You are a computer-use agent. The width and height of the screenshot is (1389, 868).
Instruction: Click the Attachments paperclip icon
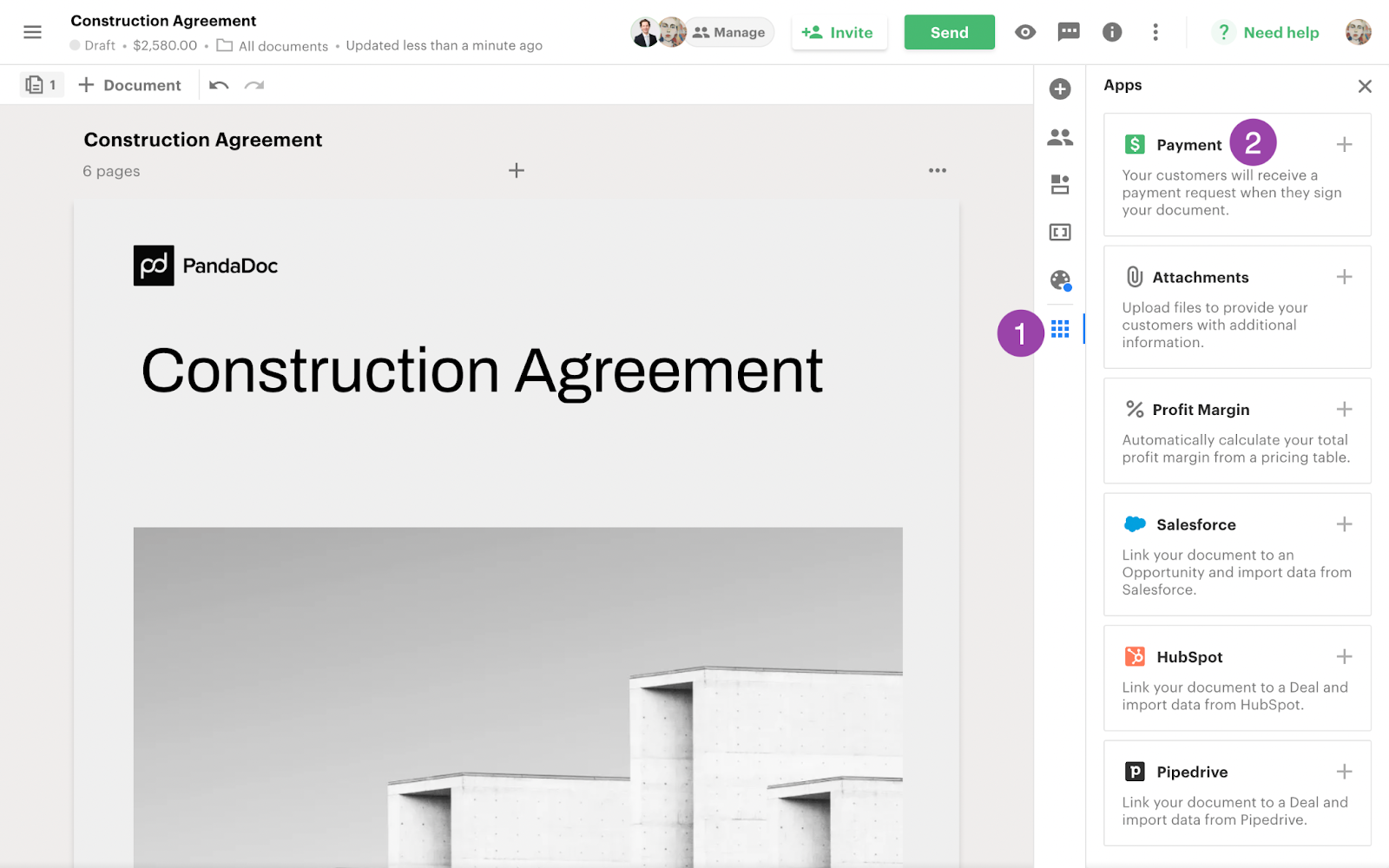(x=1135, y=277)
